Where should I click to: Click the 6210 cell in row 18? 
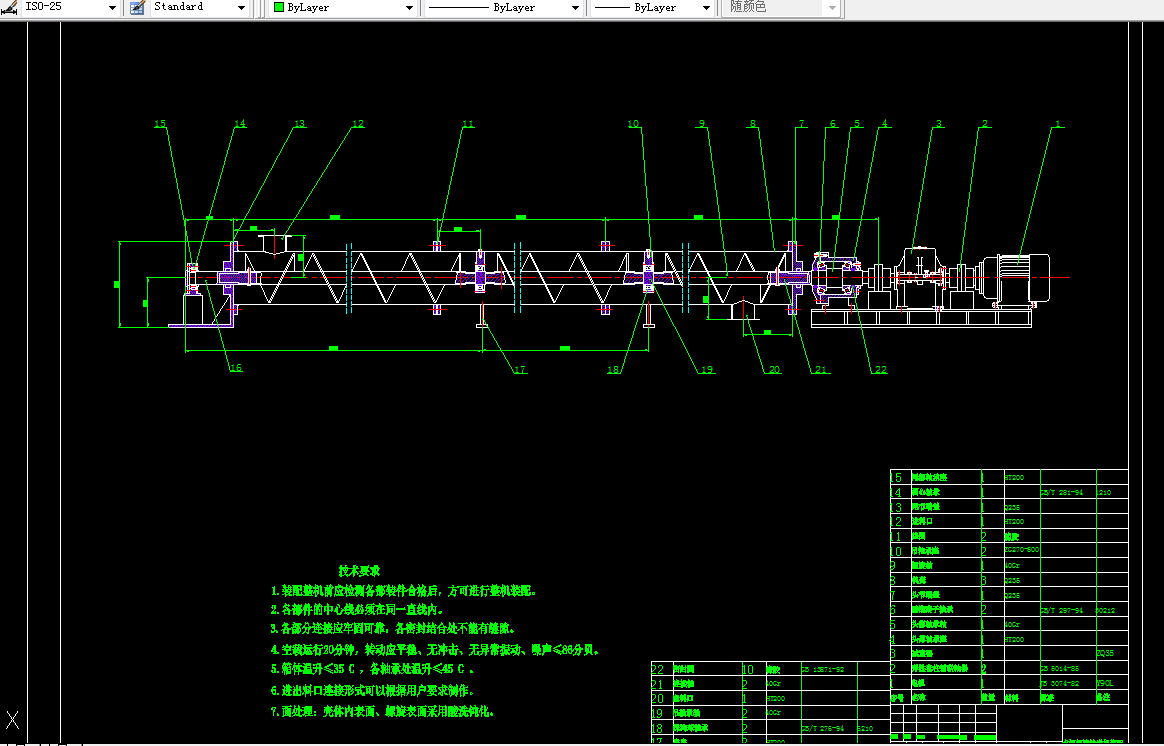(x=865, y=728)
